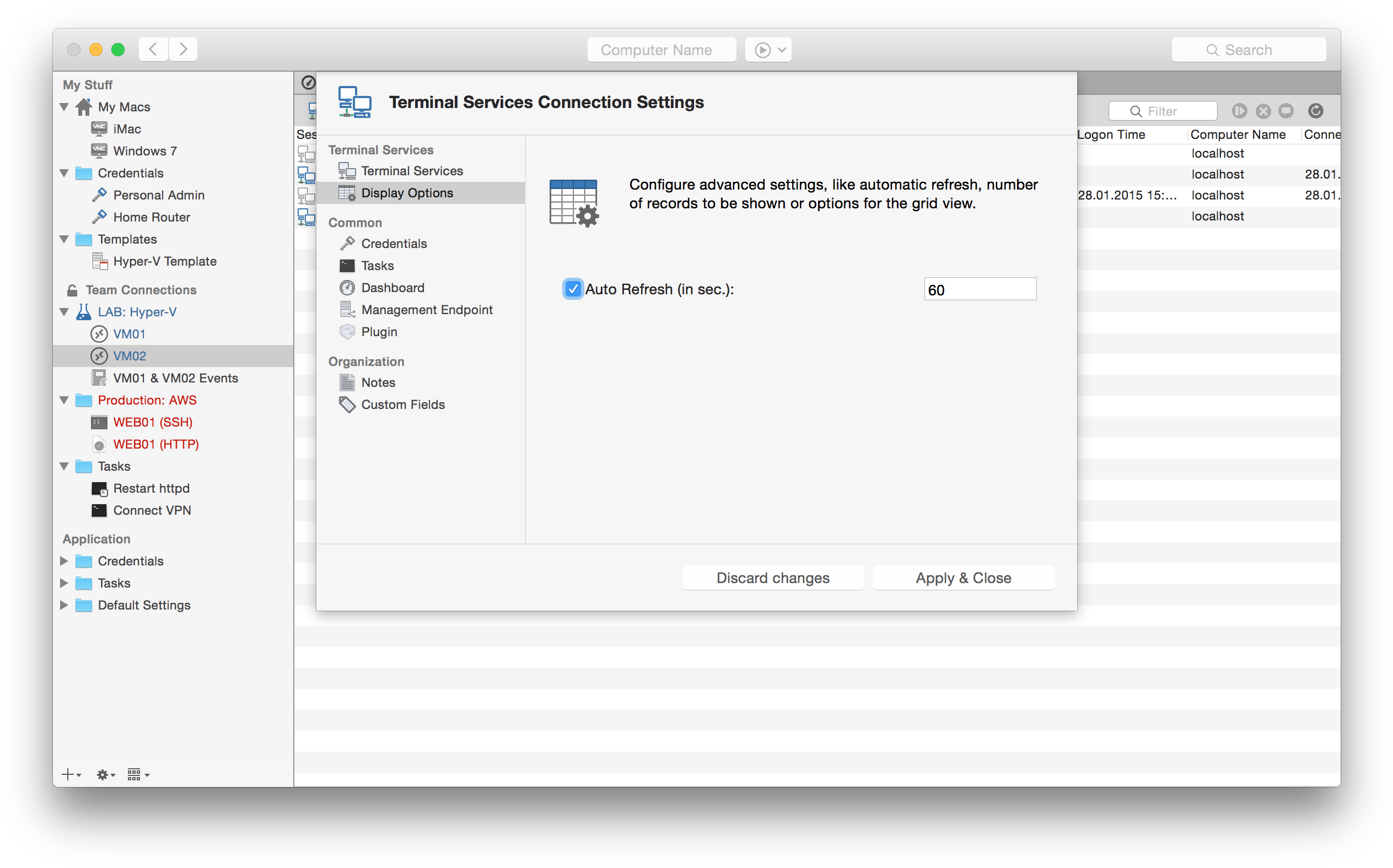Image resolution: width=1393 pixels, height=868 pixels.
Task: Click the navigate forward arrow button
Action: click(183, 50)
